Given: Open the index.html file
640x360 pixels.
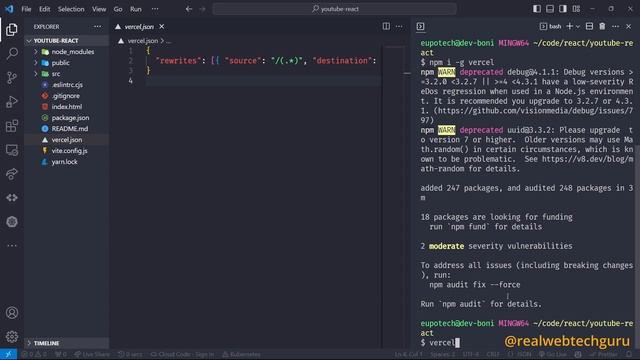Looking at the screenshot, I should pyautogui.click(x=67, y=107).
